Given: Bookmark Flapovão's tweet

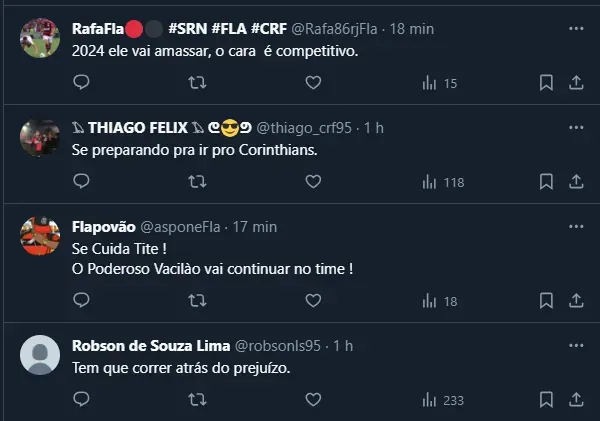Looking at the screenshot, I should 546,300.
